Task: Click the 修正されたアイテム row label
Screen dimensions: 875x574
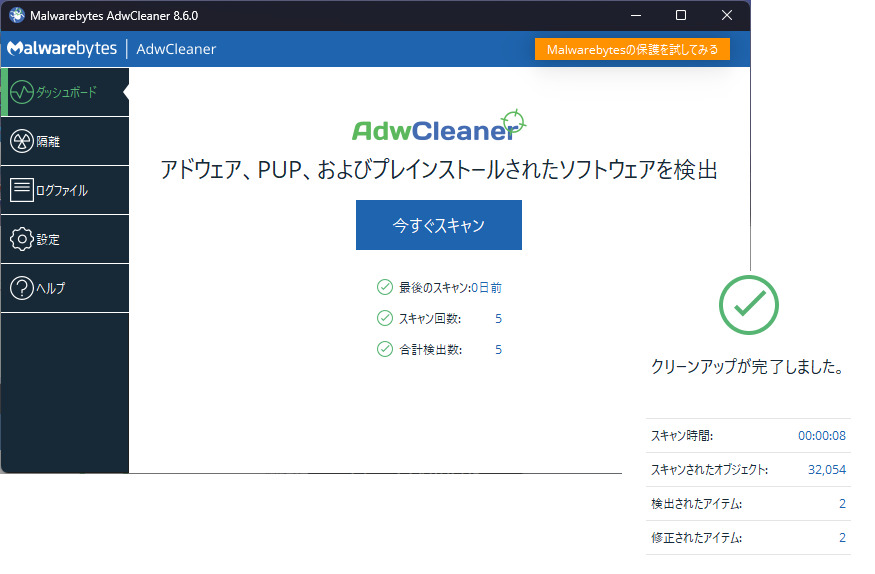Action: coord(696,538)
